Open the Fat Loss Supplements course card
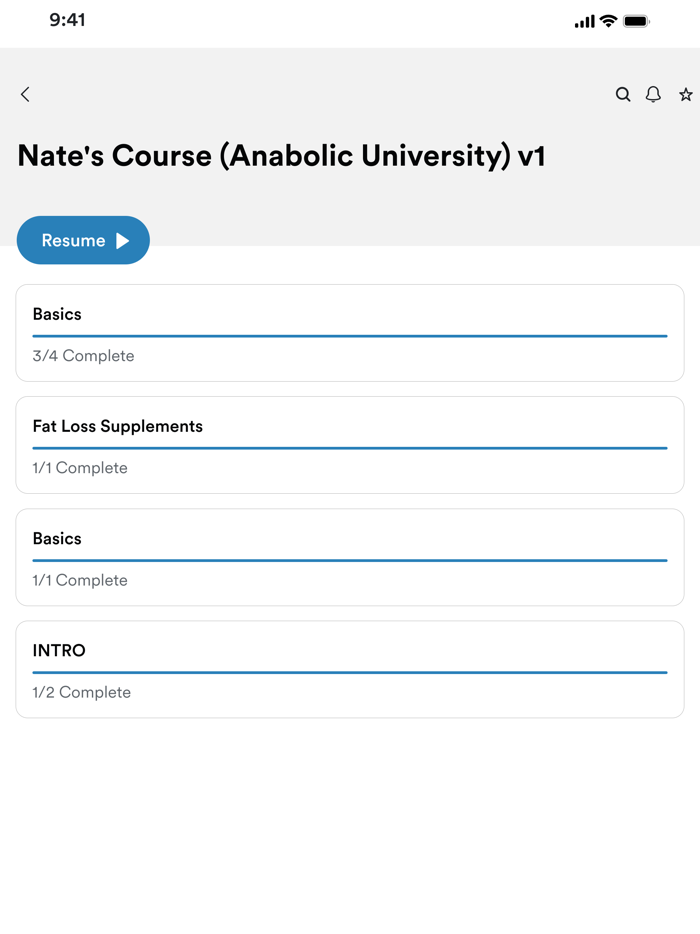This screenshot has height=934, width=700. [x=350, y=445]
